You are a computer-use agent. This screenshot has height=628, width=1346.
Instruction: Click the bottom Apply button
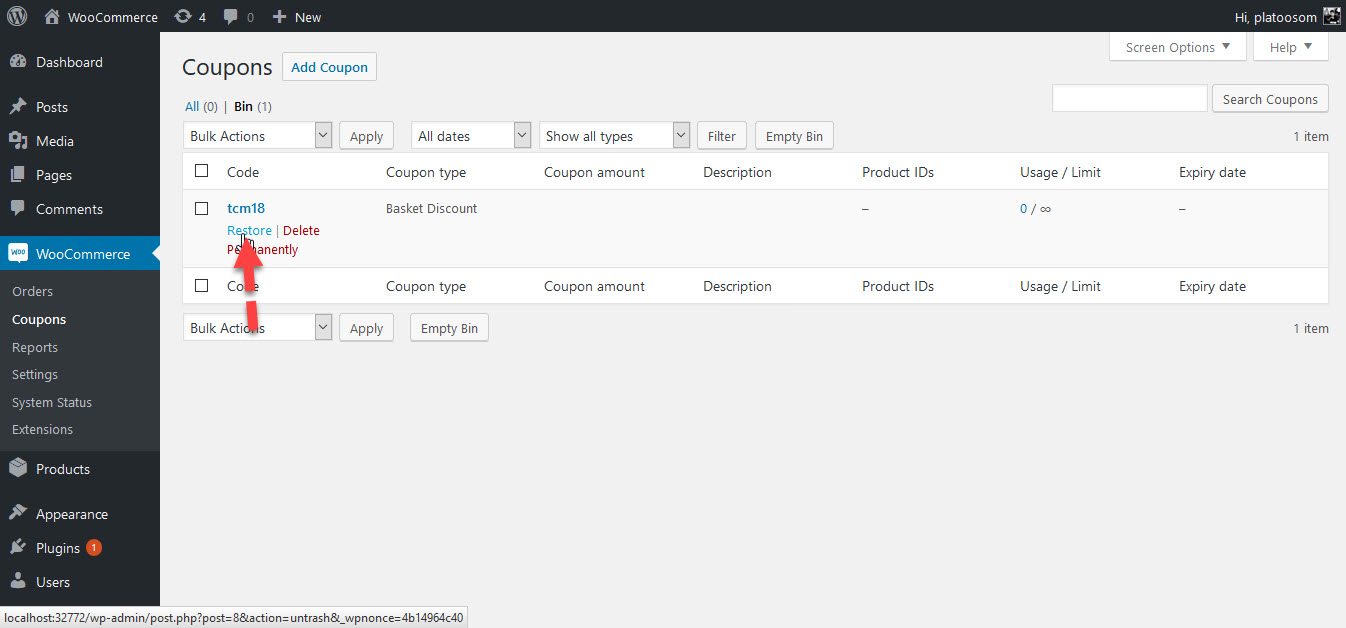coord(366,328)
